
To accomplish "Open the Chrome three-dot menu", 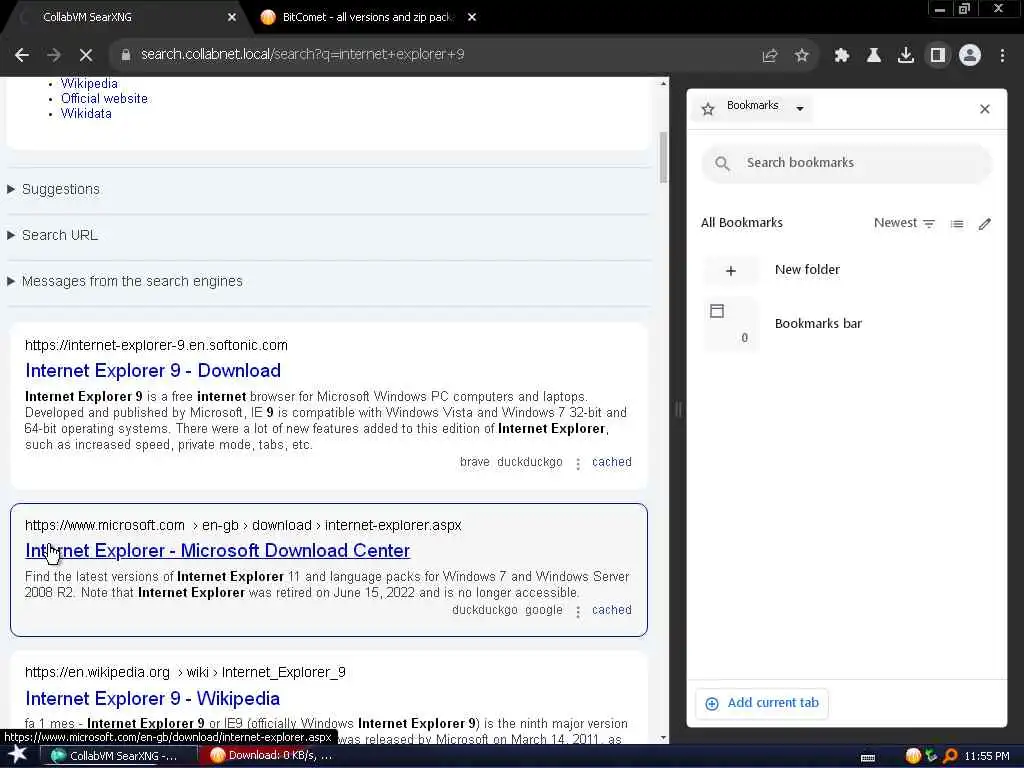I will [x=1002, y=56].
